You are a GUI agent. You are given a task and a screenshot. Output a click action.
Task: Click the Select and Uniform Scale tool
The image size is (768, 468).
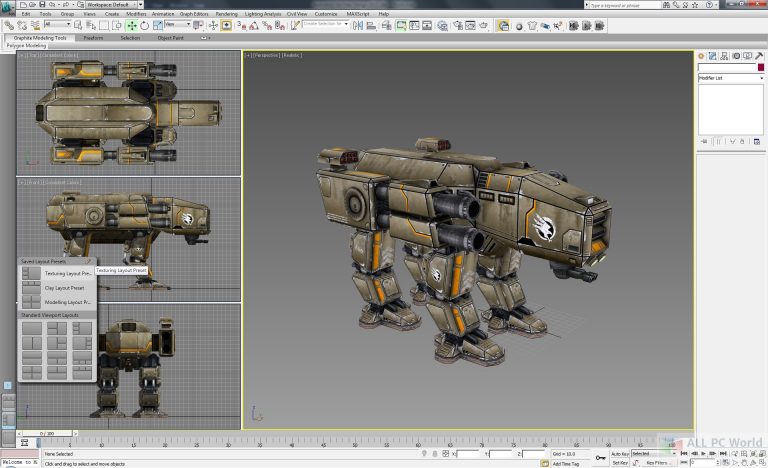pyautogui.click(x=155, y=25)
